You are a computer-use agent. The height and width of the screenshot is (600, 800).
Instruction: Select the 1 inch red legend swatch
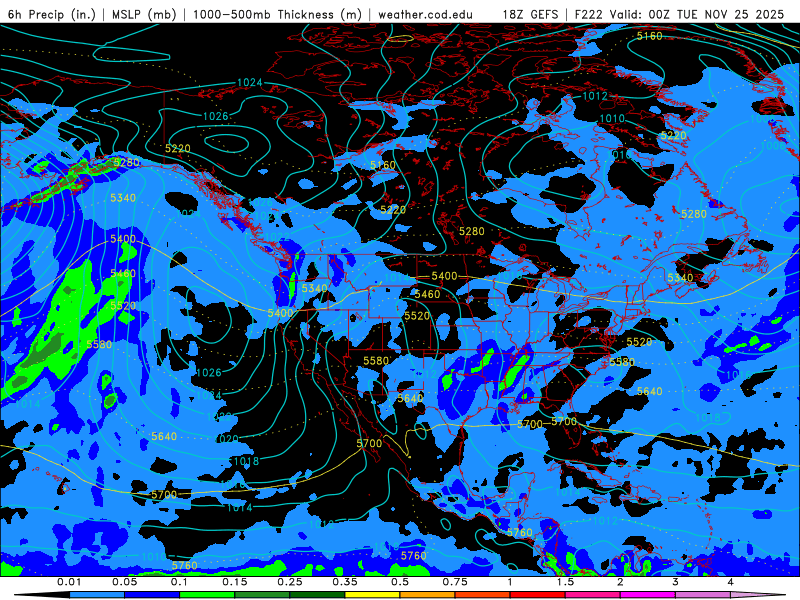tap(538, 595)
